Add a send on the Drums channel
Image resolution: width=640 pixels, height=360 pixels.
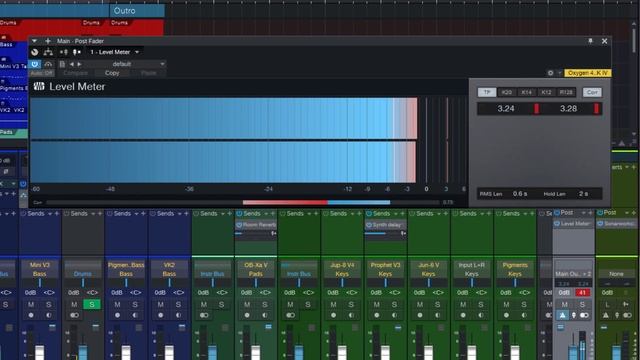(x=100, y=213)
